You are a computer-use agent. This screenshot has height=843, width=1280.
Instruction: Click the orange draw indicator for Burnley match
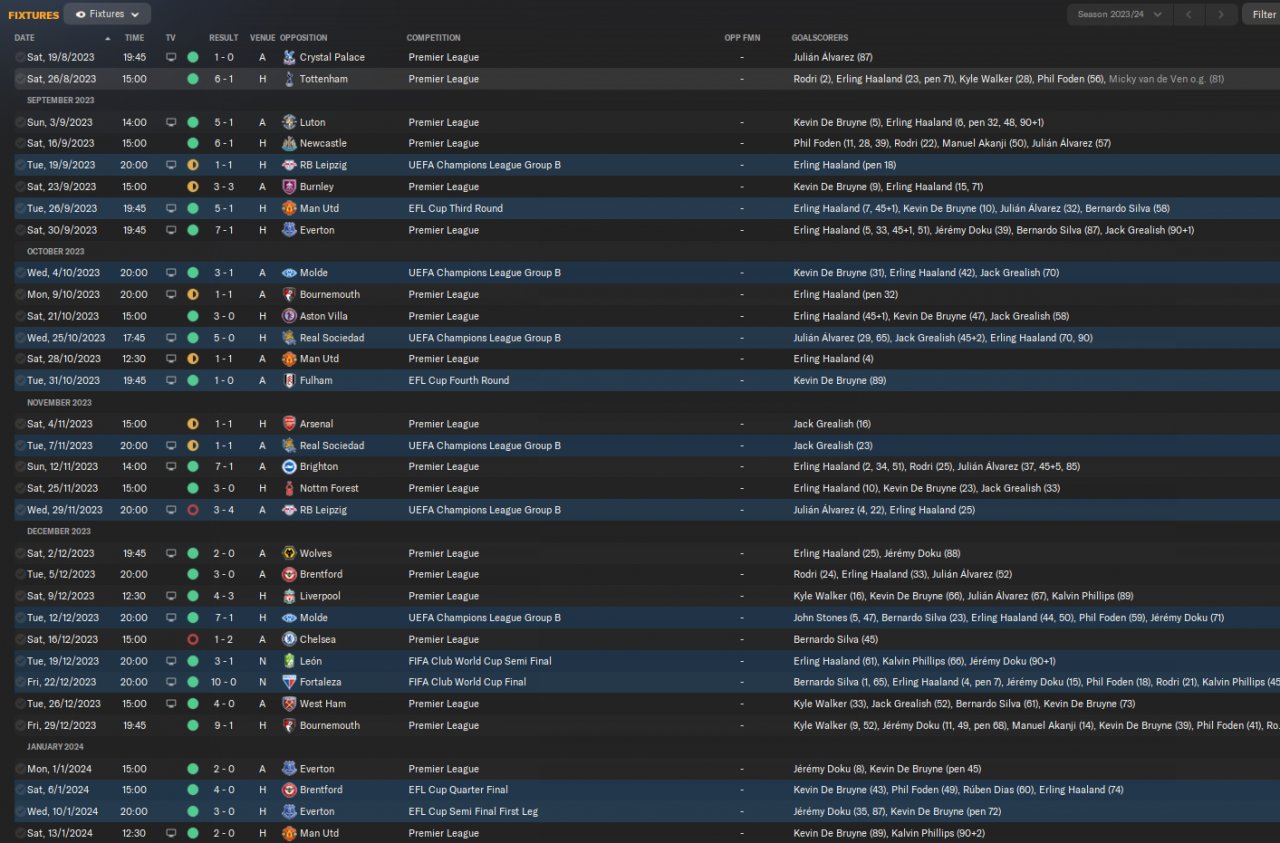(x=193, y=187)
